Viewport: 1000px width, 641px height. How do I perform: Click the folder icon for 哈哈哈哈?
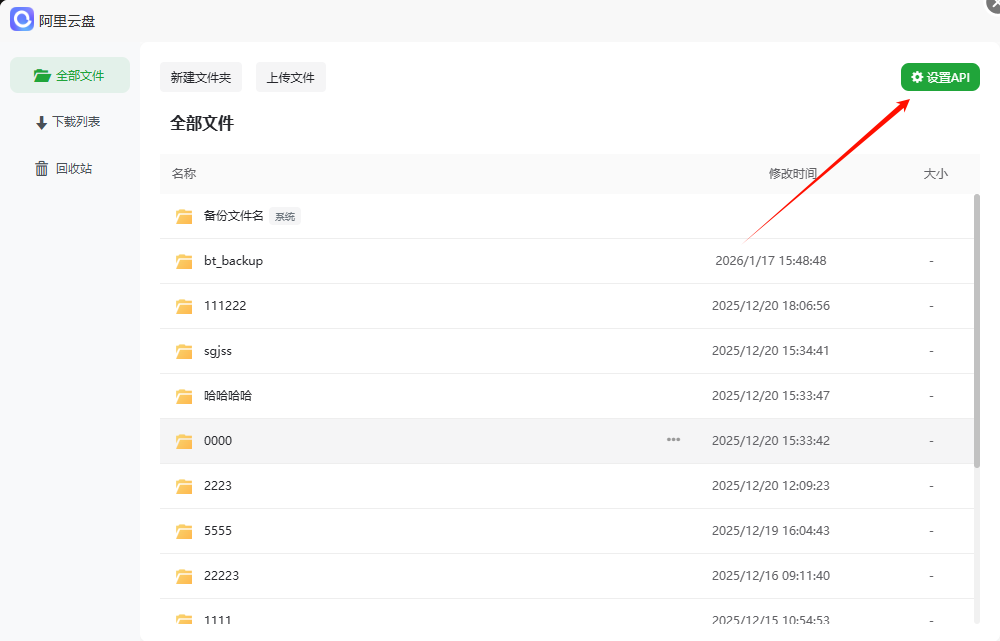coord(184,395)
